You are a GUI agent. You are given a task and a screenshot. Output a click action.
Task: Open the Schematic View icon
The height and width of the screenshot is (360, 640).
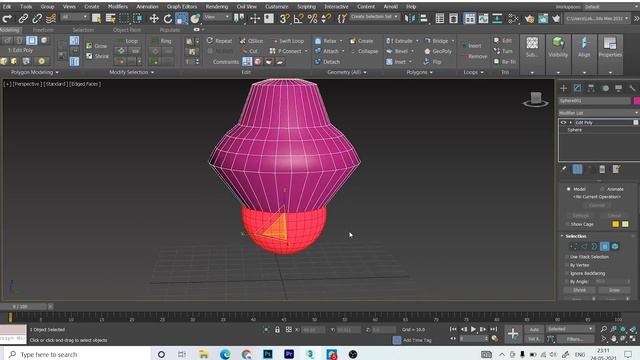[497, 18]
